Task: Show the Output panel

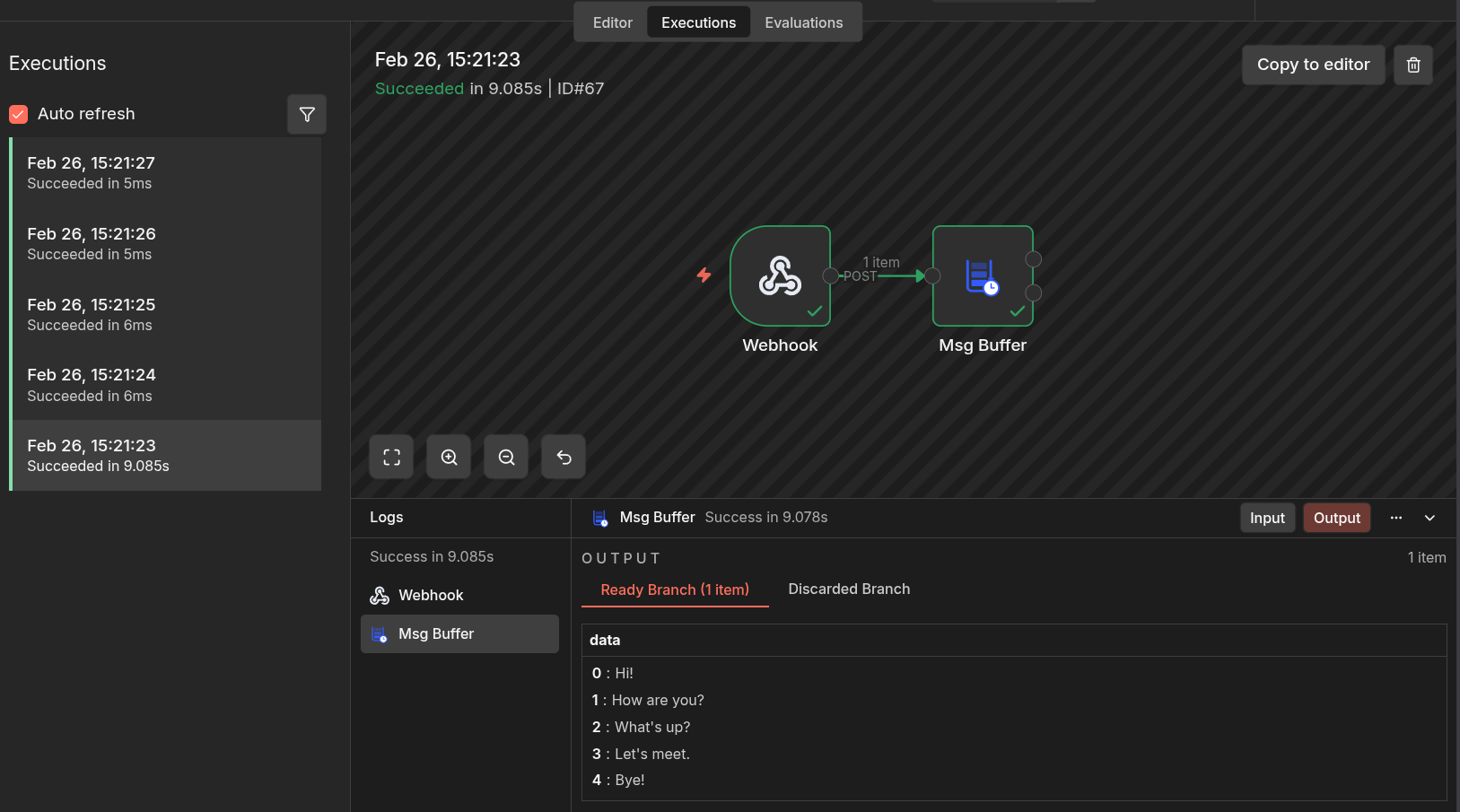Action: (x=1337, y=518)
